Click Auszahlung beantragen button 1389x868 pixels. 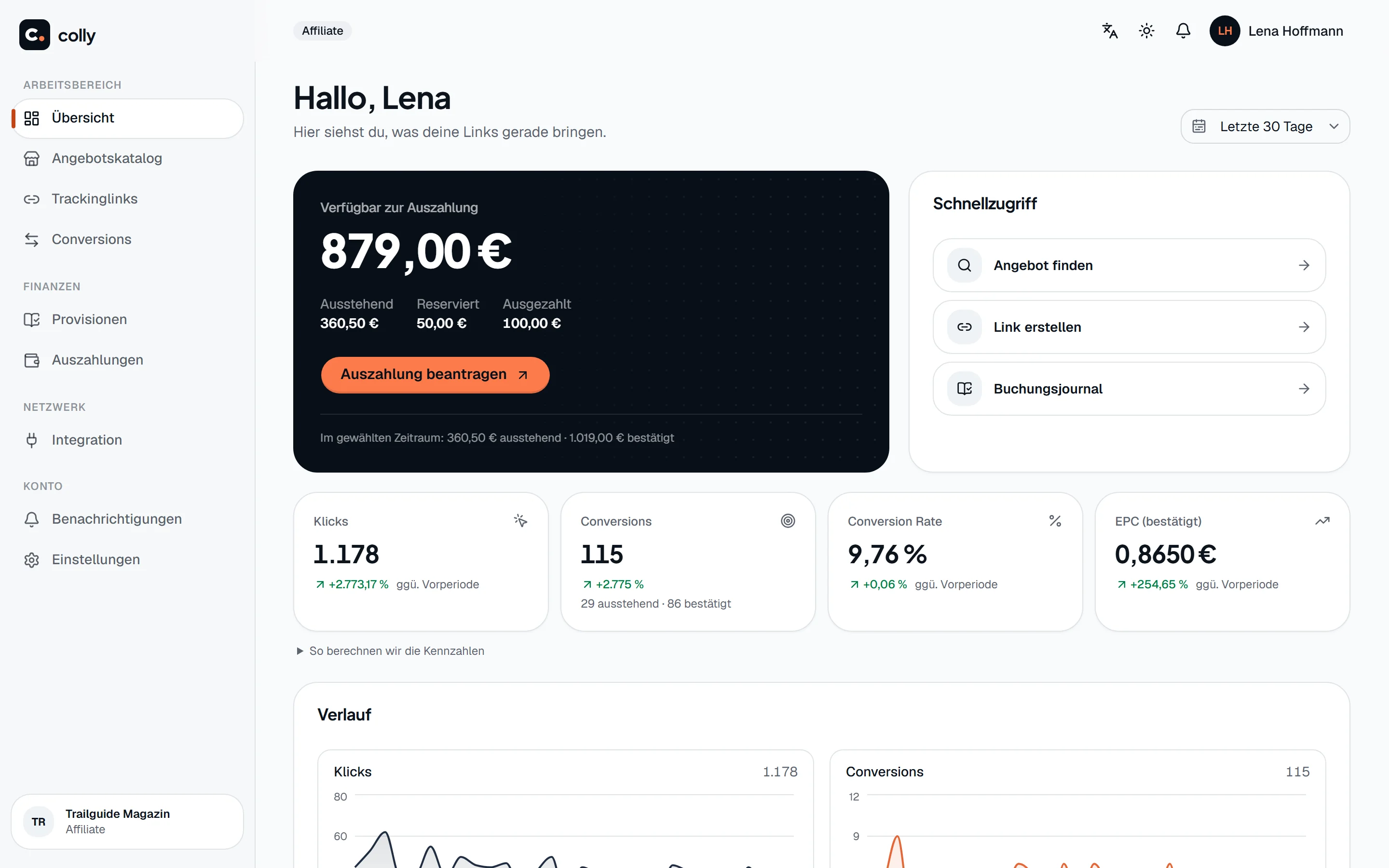click(x=435, y=374)
